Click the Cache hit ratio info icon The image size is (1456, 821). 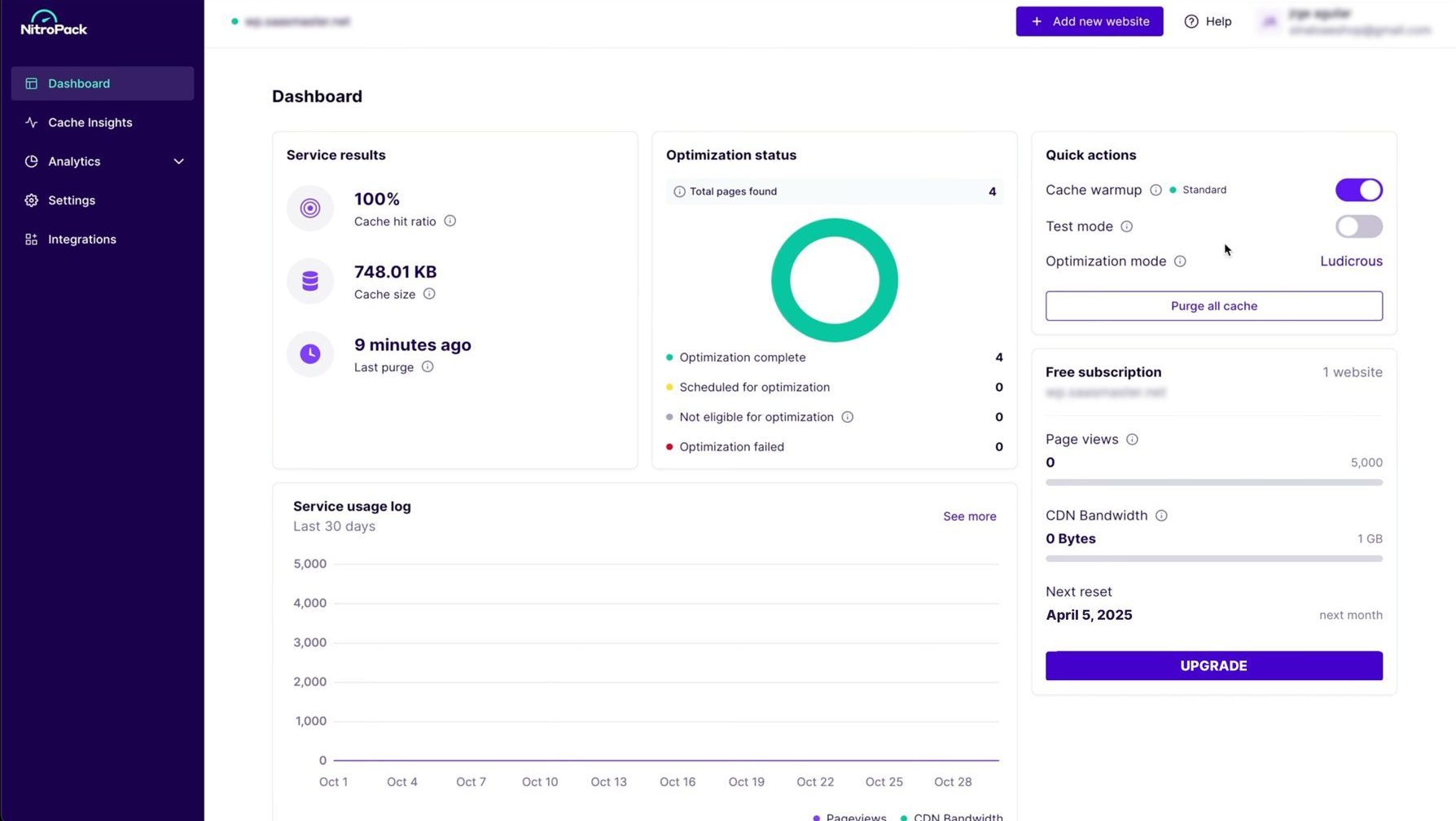point(450,221)
